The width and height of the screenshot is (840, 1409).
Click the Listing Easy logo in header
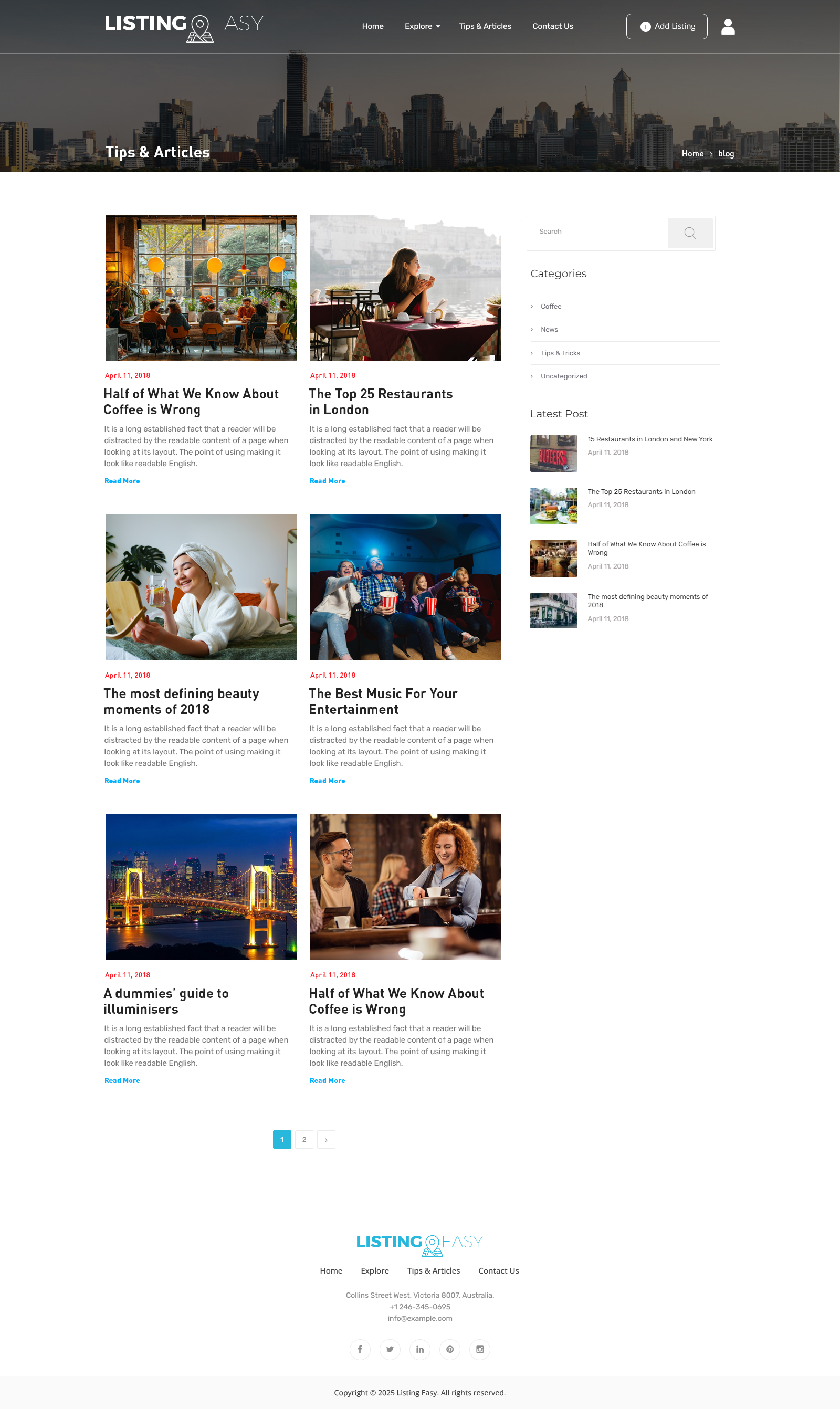[x=184, y=27]
